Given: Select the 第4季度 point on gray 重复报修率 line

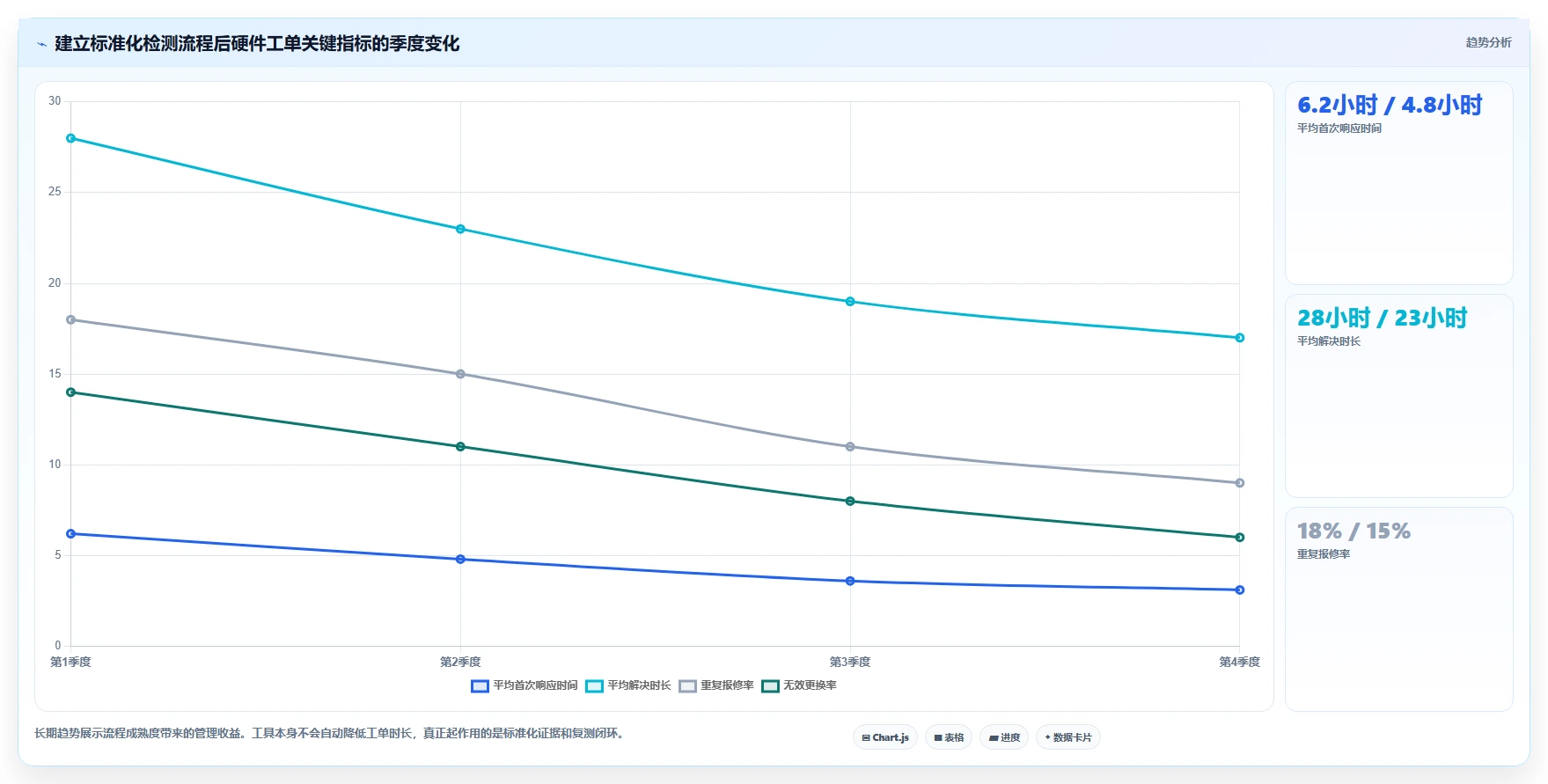Looking at the screenshot, I should point(1240,483).
